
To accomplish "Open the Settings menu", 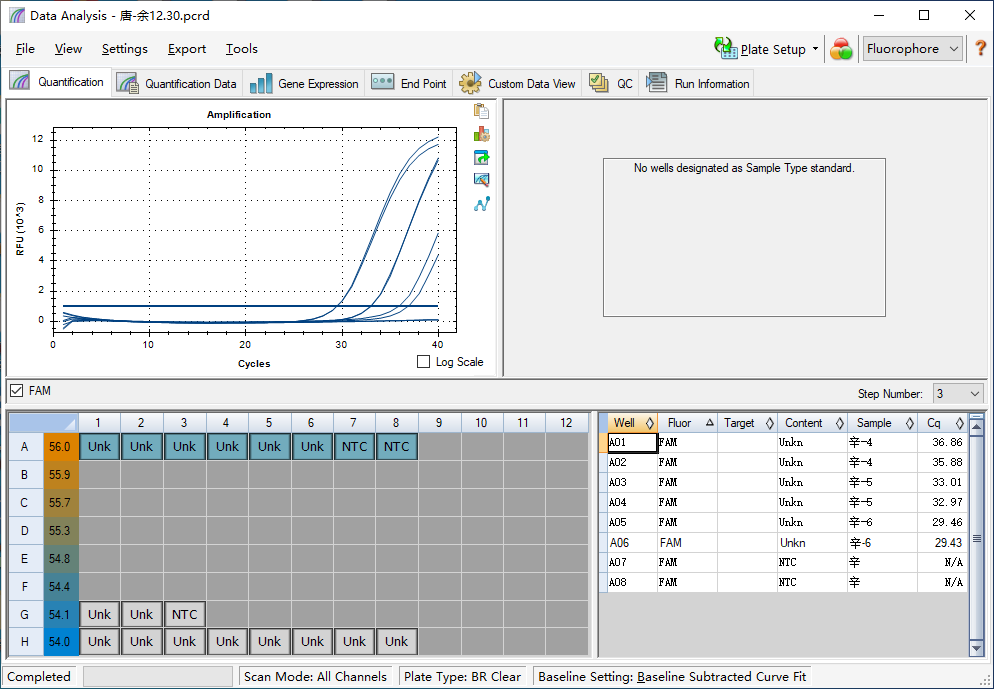I will pyautogui.click(x=124, y=49).
